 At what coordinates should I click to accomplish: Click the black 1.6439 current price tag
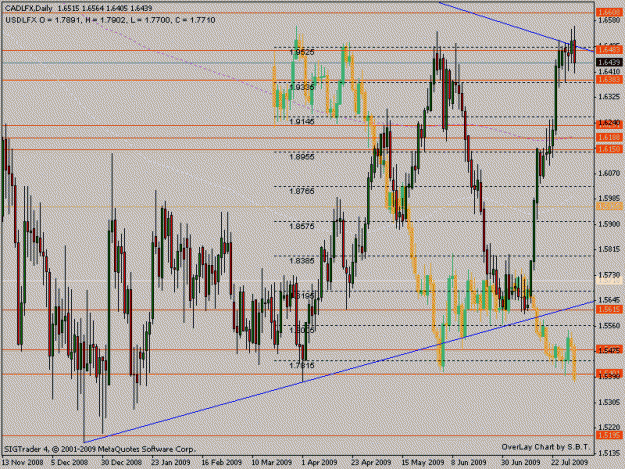point(609,63)
